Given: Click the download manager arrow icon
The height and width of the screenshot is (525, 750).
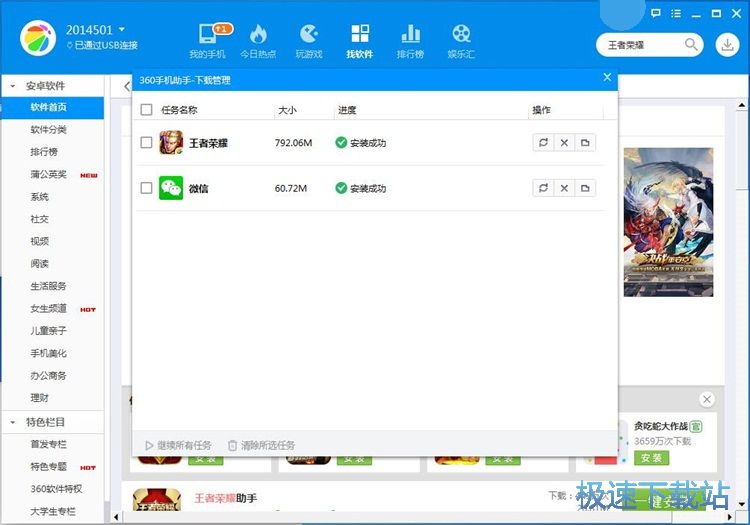Looking at the screenshot, I should coord(726,45).
